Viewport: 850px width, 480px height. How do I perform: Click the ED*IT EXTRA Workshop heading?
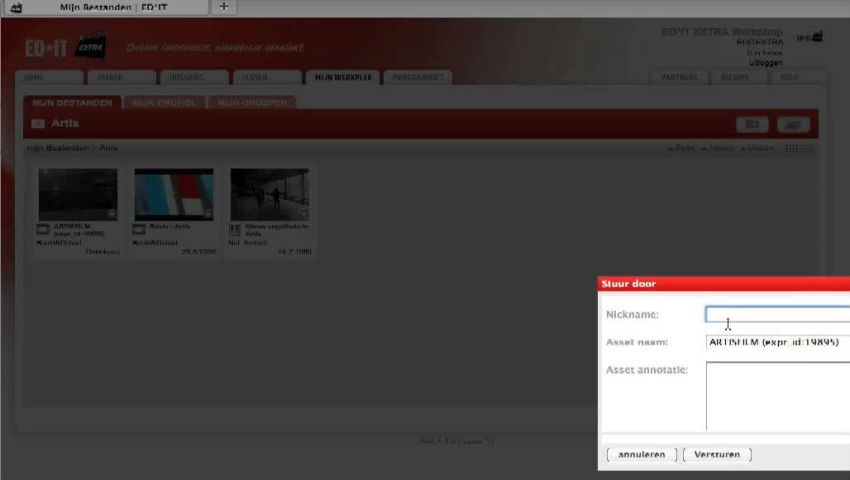pyautogui.click(x=722, y=32)
